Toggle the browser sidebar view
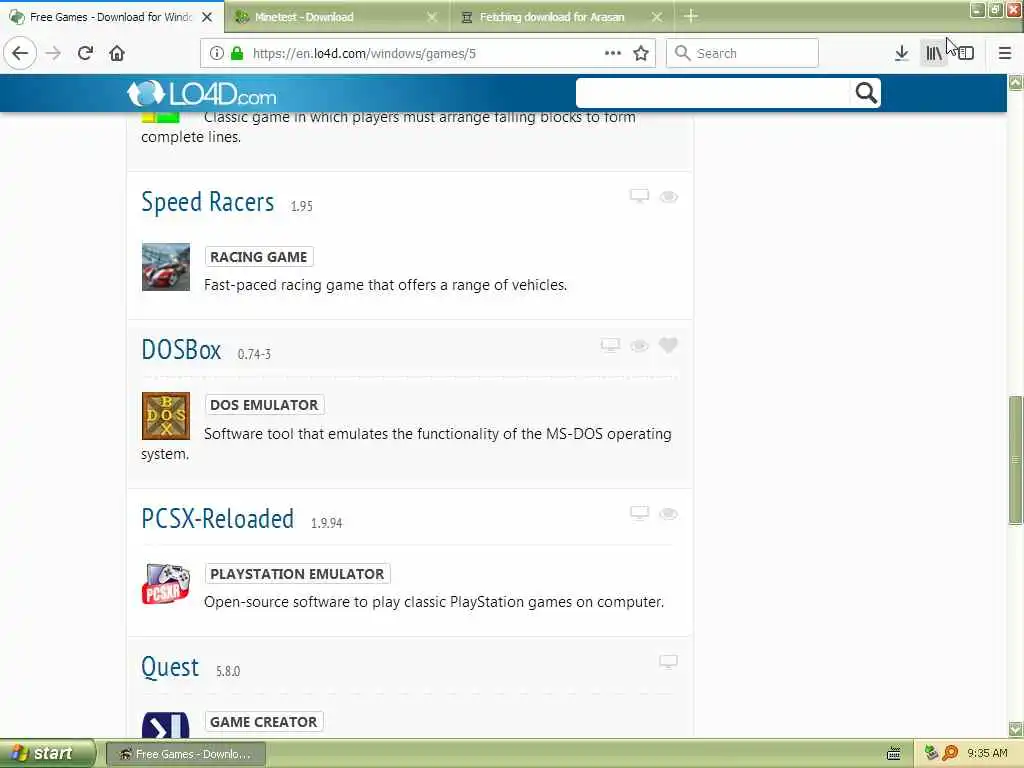The height and width of the screenshot is (768, 1024). point(966,53)
